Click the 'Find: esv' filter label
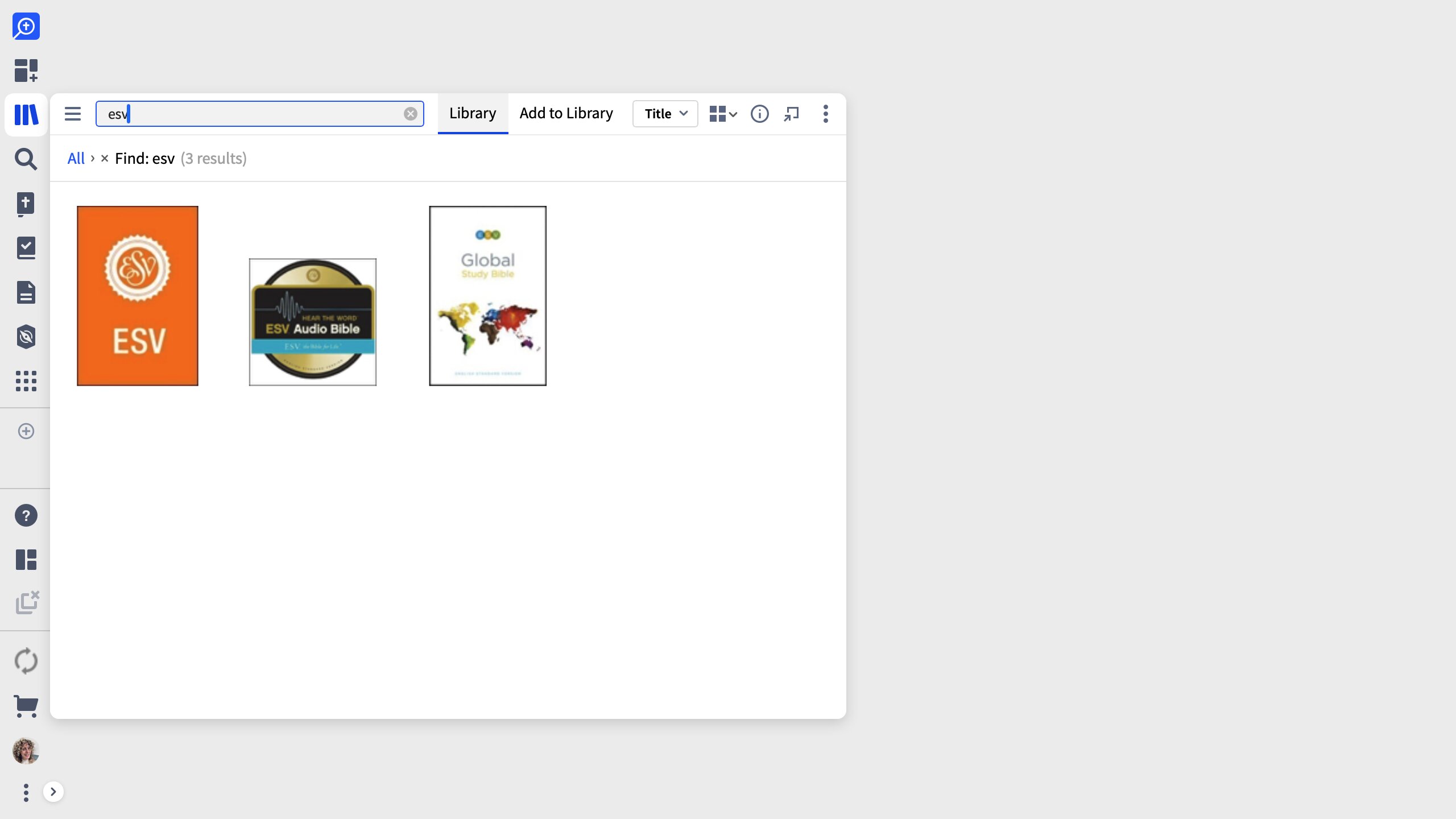Image resolution: width=1456 pixels, height=819 pixels. 144,158
